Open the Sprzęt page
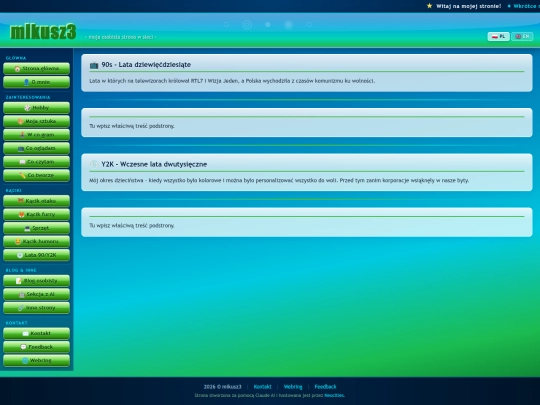540x405 pixels. [x=36, y=228]
